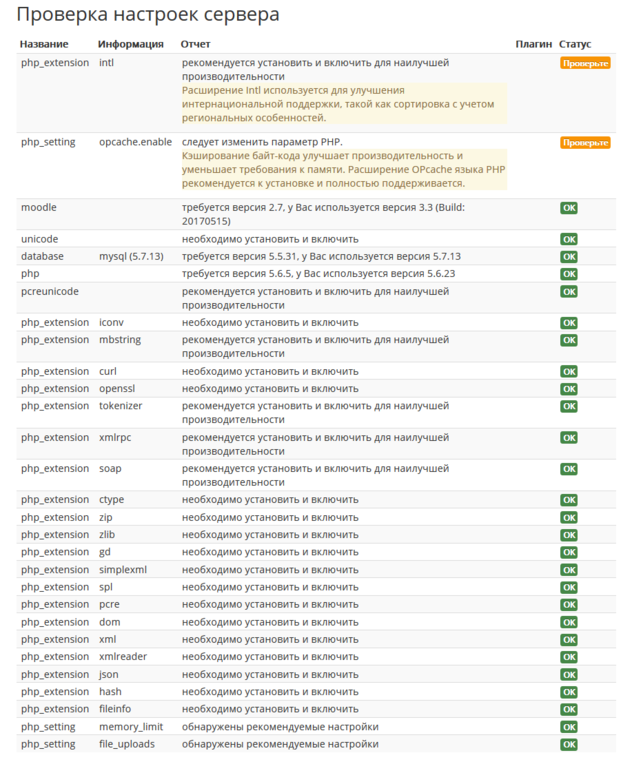This screenshot has width=632, height=764.
Task: Click the OK badge in unicode row
Action: click(569, 240)
